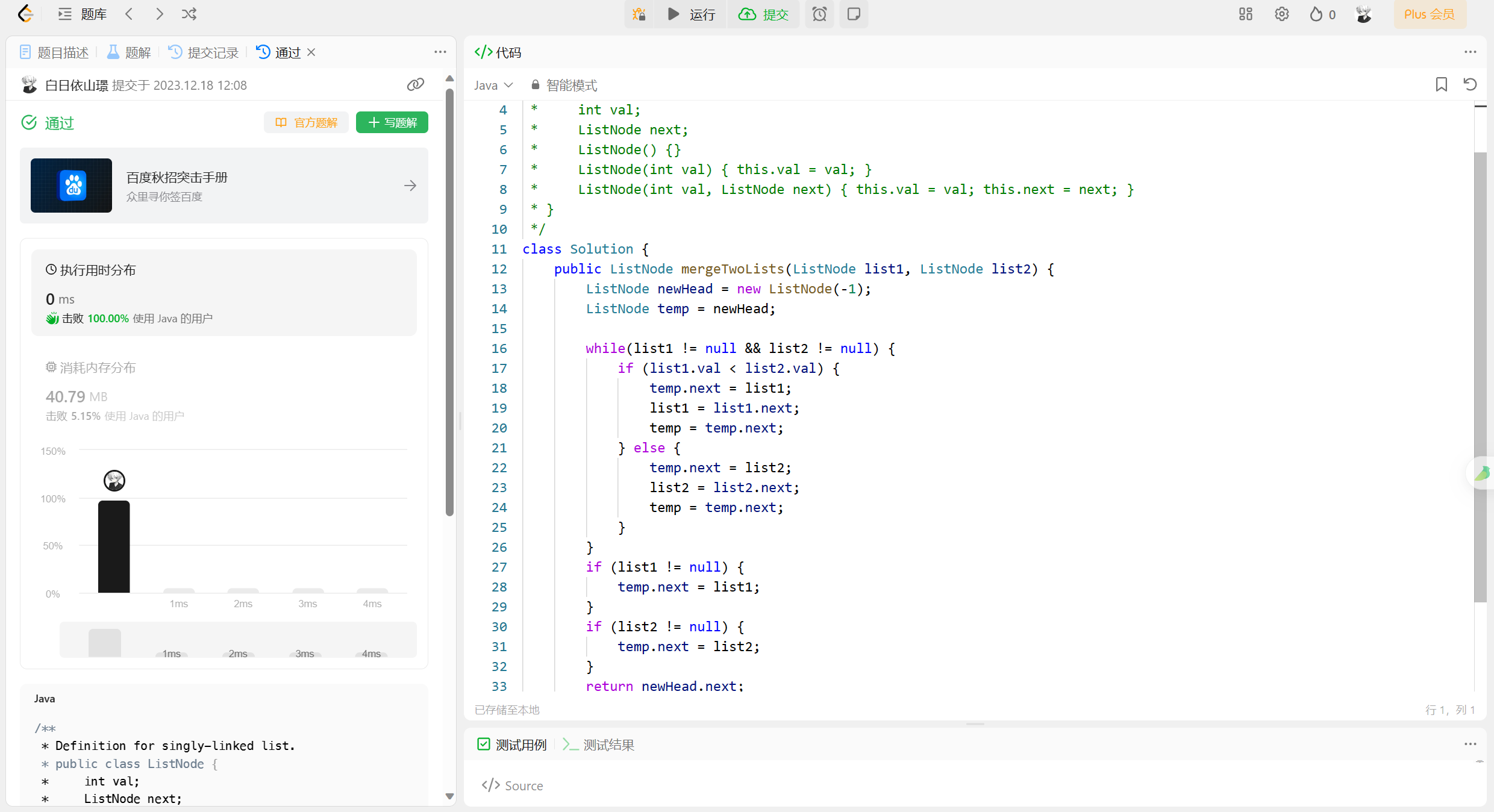Image resolution: width=1494 pixels, height=812 pixels.
Task: Click avatar marker above chart bar
Action: (x=114, y=481)
